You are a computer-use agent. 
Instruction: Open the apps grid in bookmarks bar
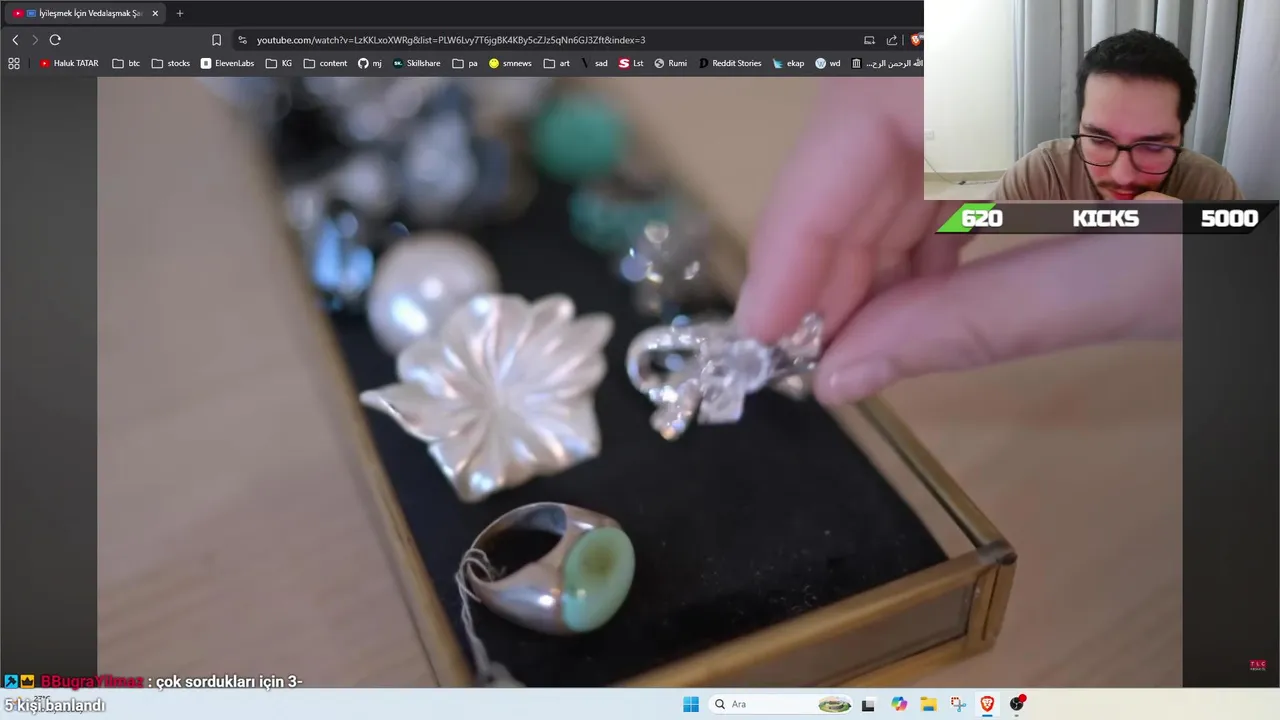[x=14, y=63]
